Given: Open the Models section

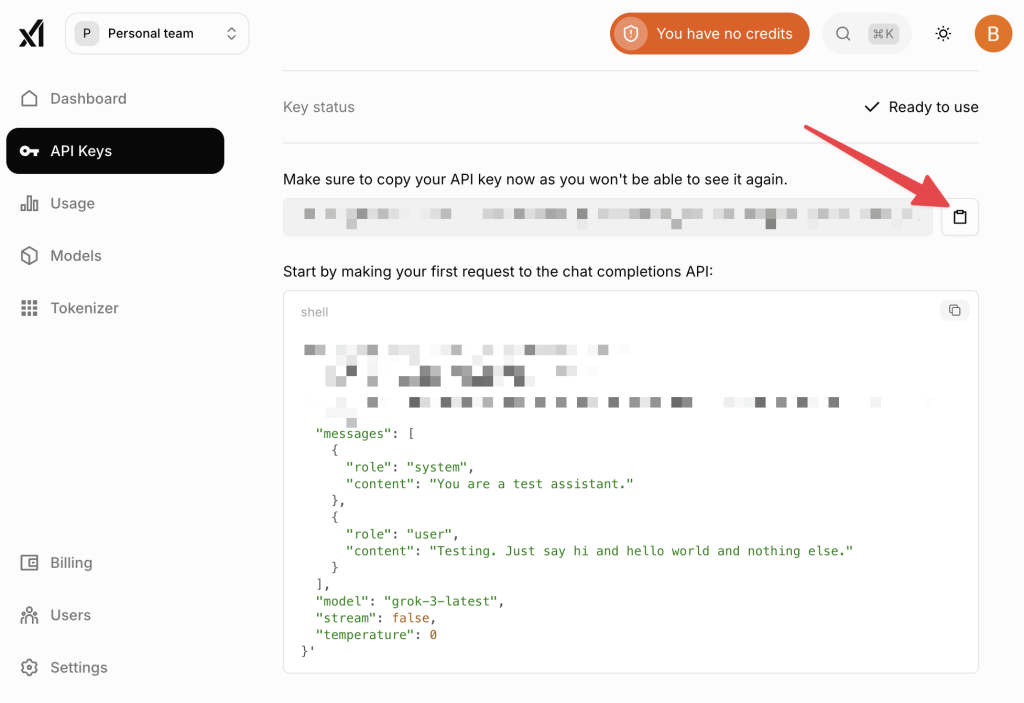Looking at the screenshot, I should pyautogui.click(x=75, y=255).
